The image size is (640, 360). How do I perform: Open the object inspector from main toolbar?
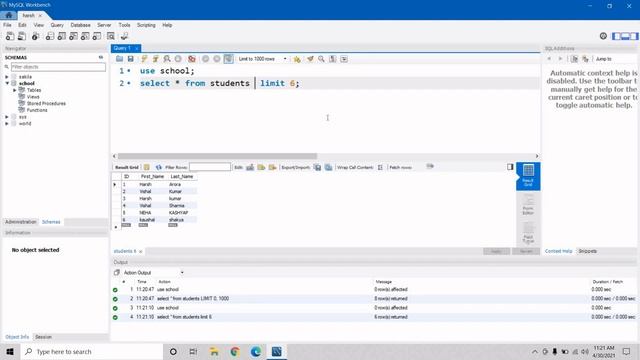click(36, 36)
